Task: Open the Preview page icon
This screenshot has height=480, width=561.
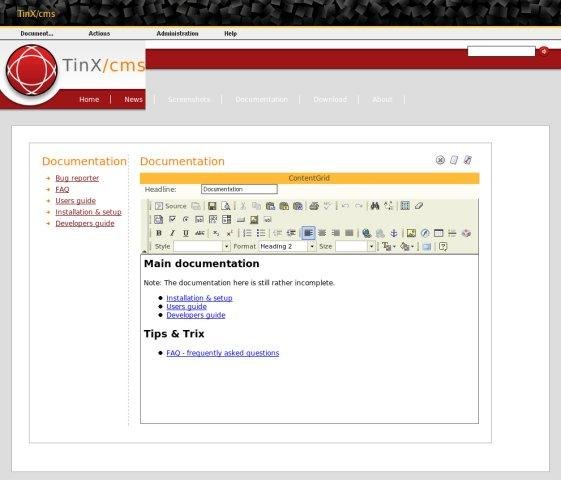Action: point(225,206)
